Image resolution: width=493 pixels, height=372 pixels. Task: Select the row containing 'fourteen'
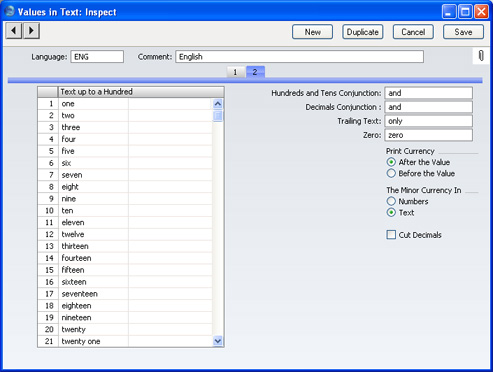coord(125,258)
